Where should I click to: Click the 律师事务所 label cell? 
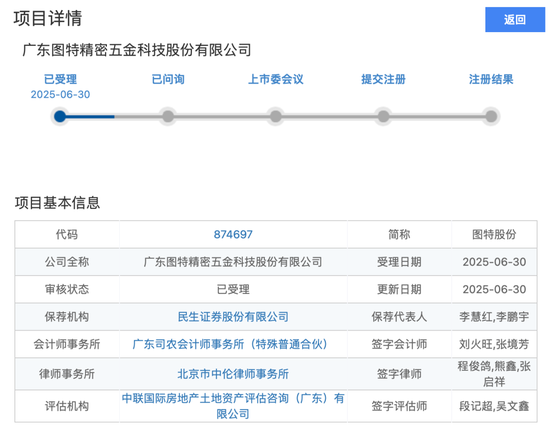67,374
